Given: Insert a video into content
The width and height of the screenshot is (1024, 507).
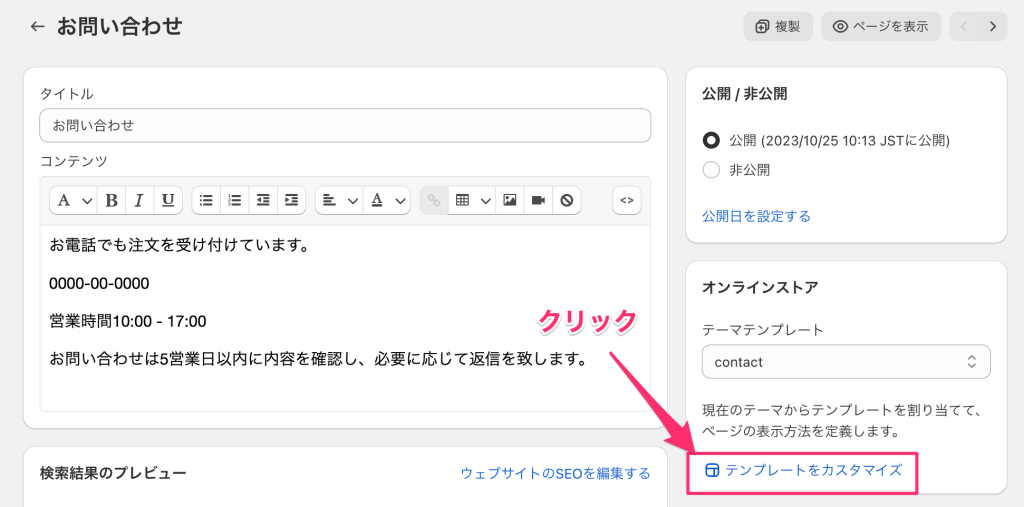Looking at the screenshot, I should tap(538, 201).
